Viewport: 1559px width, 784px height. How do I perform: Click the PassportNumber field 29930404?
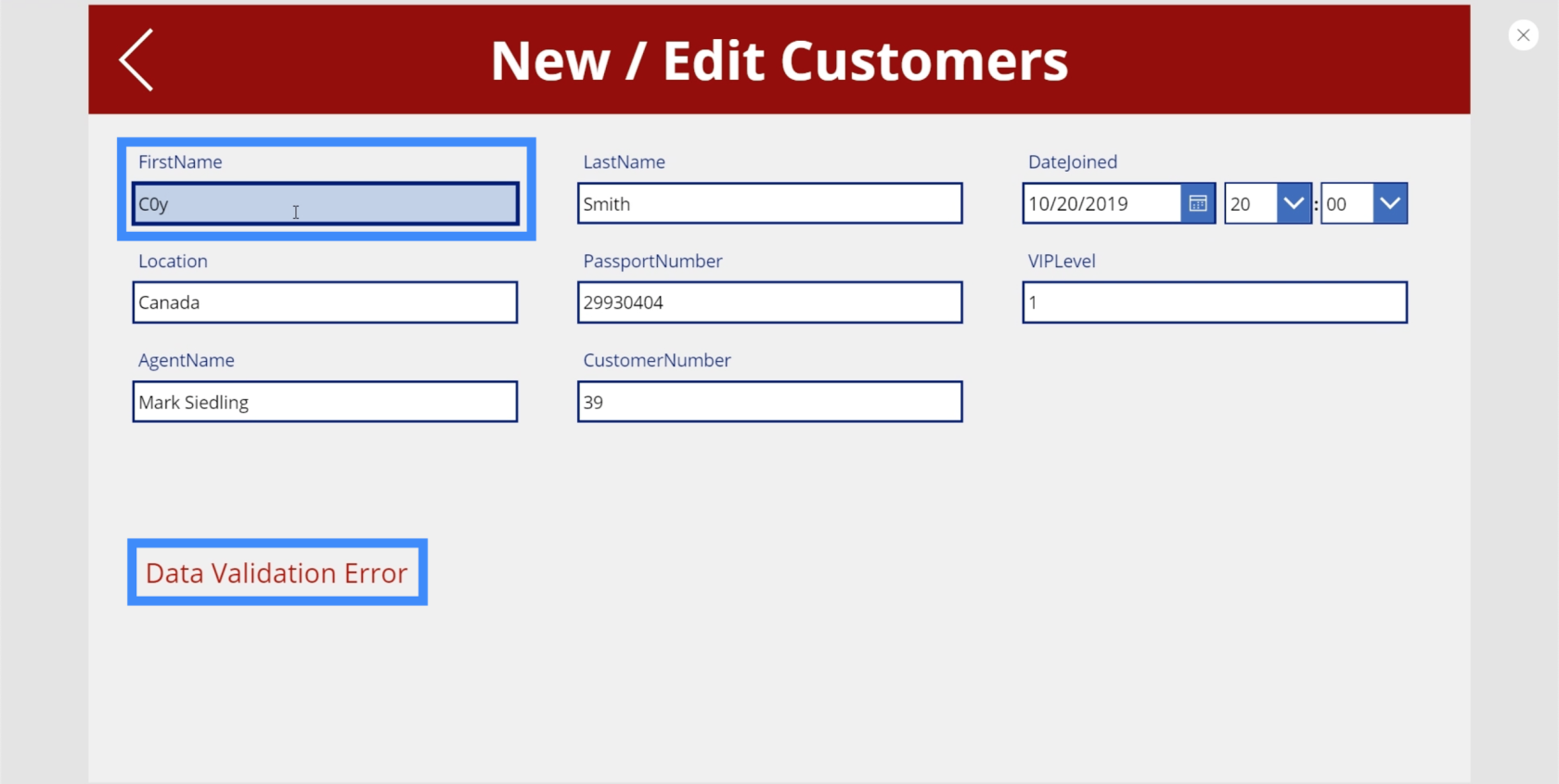tap(769, 302)
